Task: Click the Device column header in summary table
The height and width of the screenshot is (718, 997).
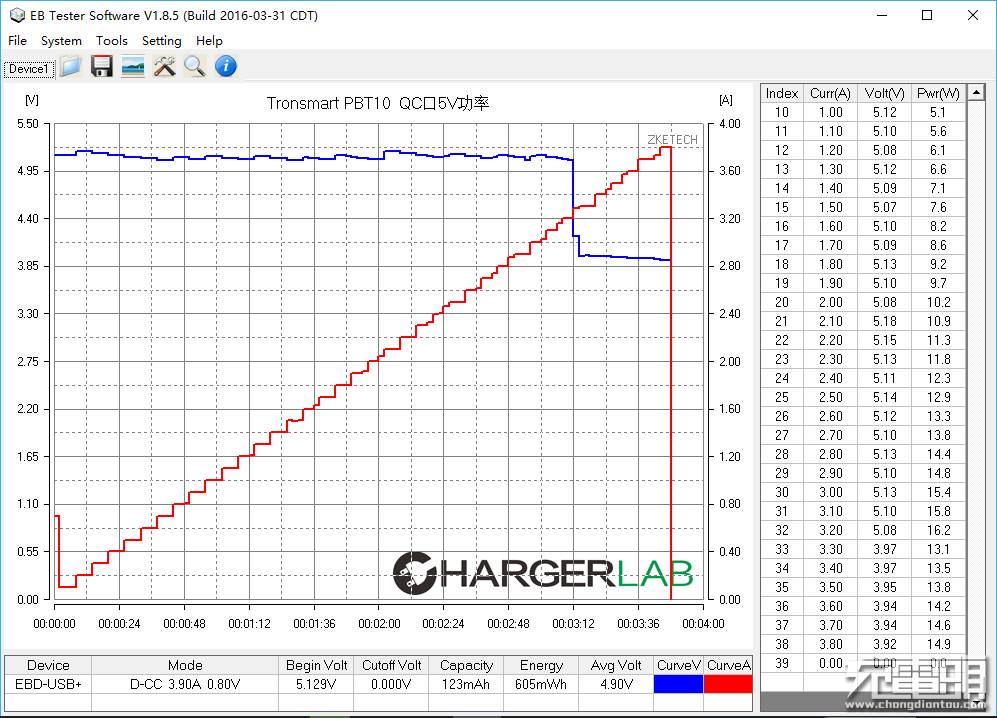Action: (x=48, y=665)
